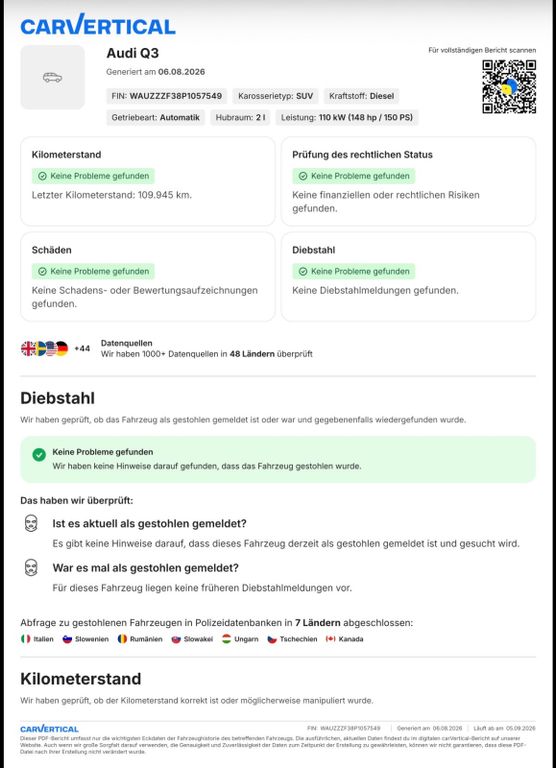The image size is (556, 768).
Task: Click the QR code for full report
Action: coord(509,87)
